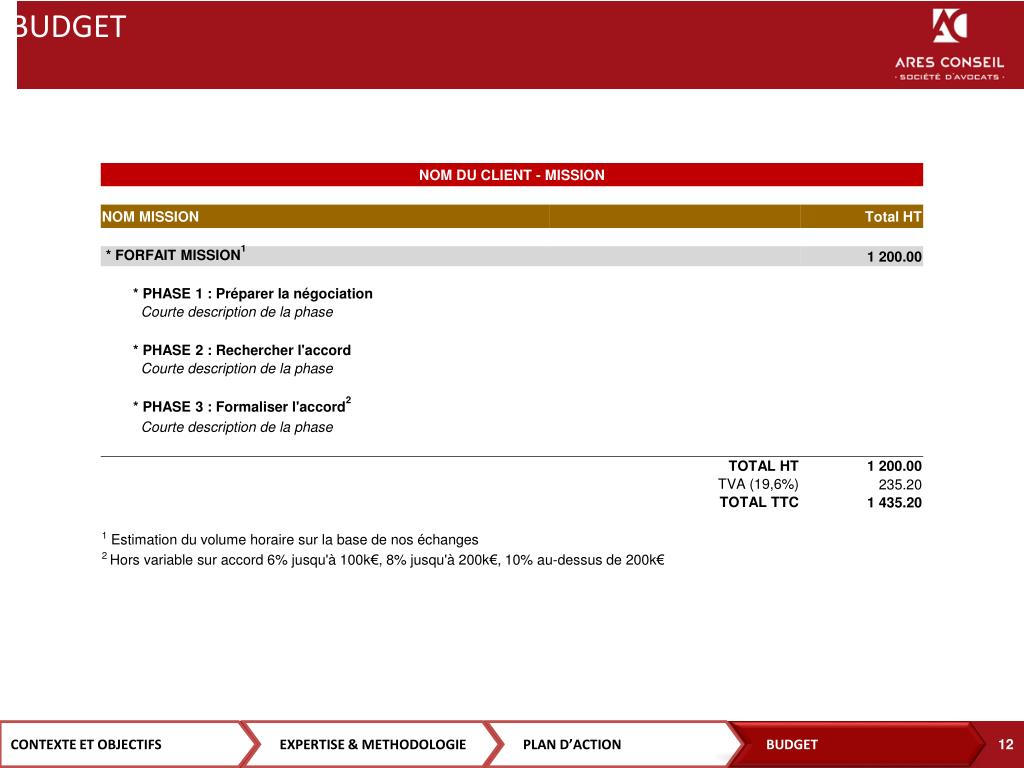Select the TVA amount 235.20
Screen dimensions: 1024x768
point(899,485)
